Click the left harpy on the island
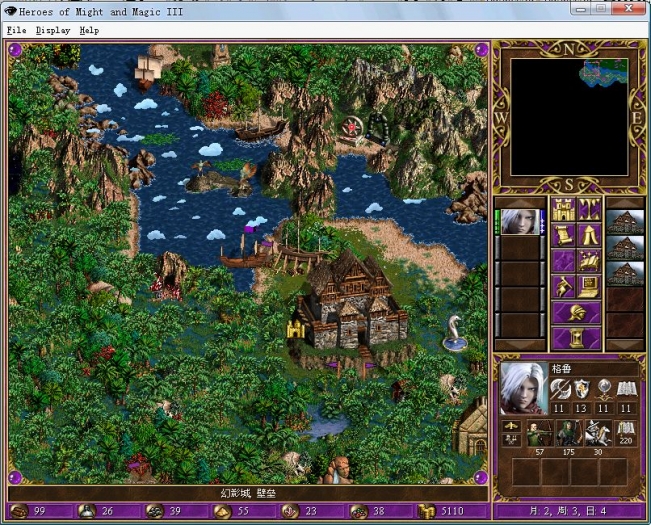The width and height of the screenshot is (651, 525). click(201, 168)
